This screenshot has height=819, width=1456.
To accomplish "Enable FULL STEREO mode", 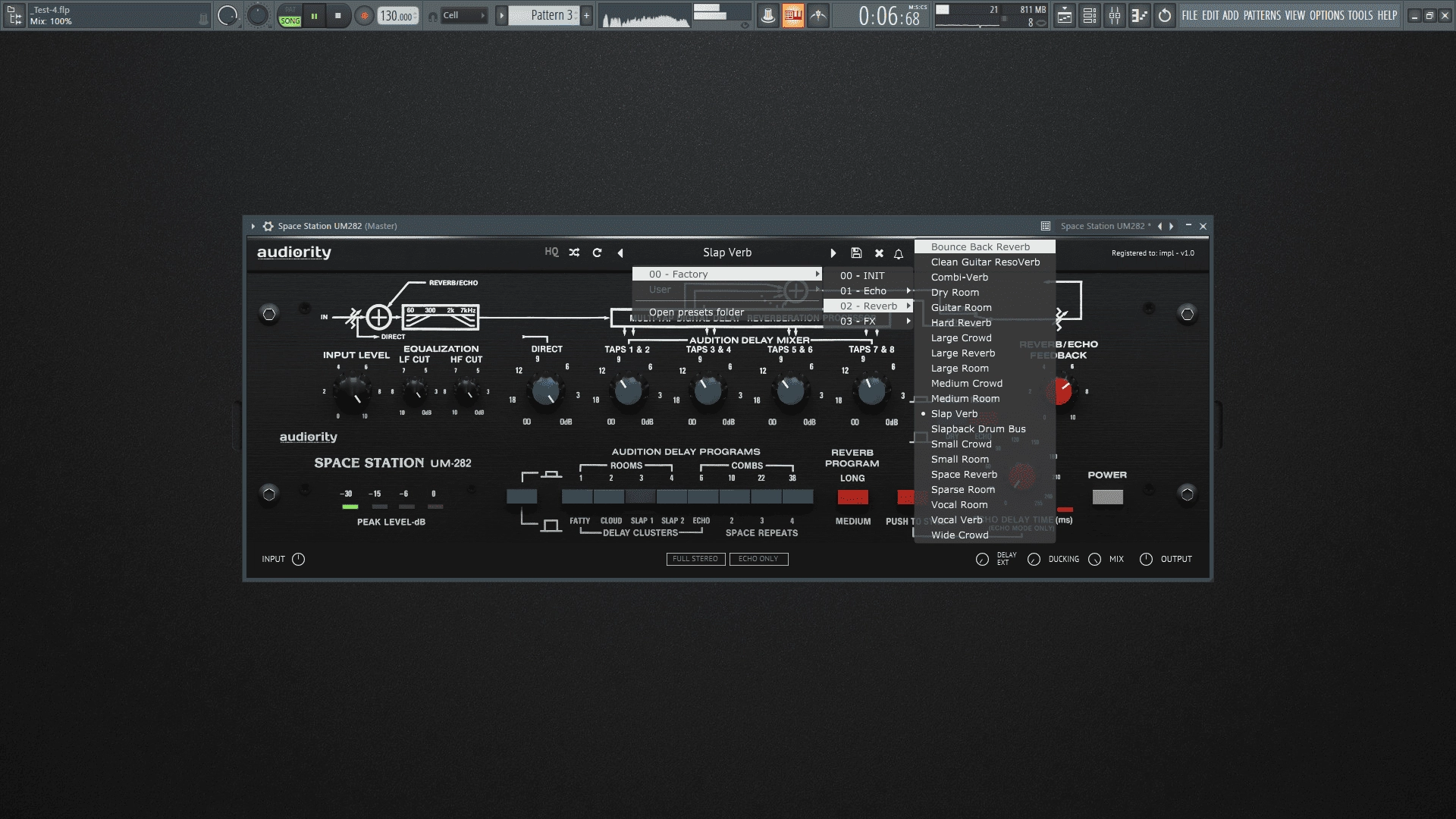I will (x=695, y=559).
